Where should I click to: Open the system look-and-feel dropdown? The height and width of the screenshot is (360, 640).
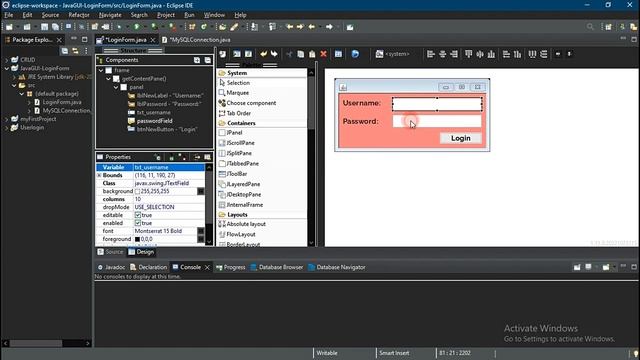coord(393,54)
